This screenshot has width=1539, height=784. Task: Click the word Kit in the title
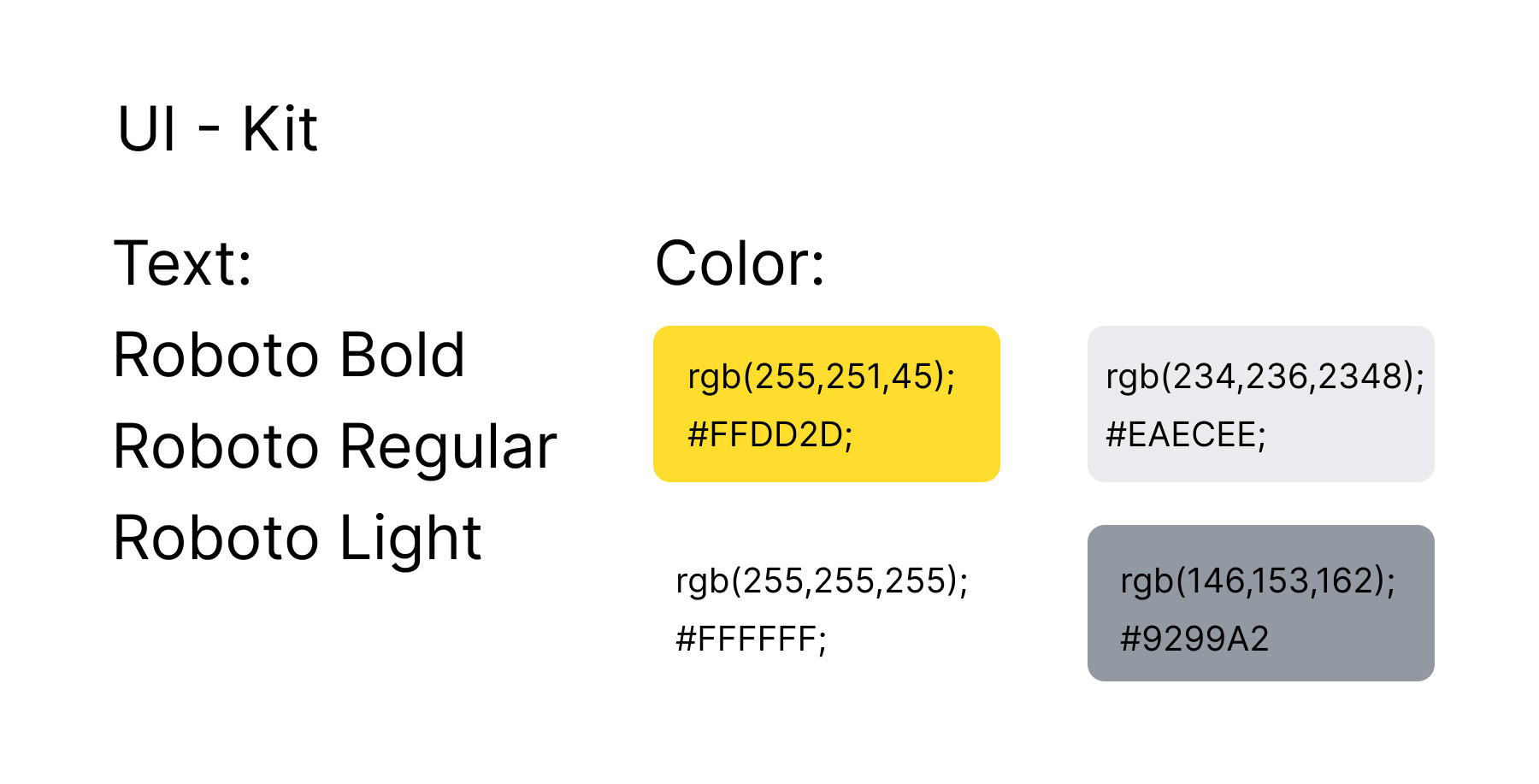[x=280, y=130]
